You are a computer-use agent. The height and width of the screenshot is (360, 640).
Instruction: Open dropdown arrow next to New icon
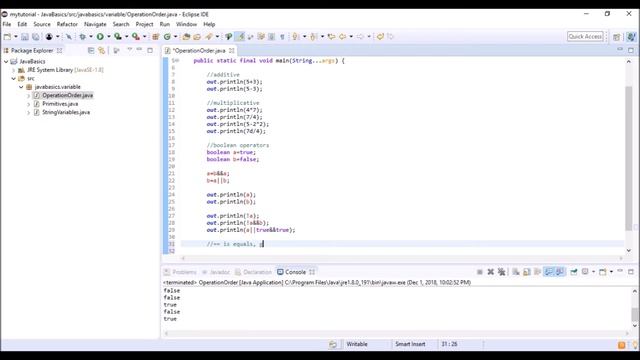(x=16, y=37)
